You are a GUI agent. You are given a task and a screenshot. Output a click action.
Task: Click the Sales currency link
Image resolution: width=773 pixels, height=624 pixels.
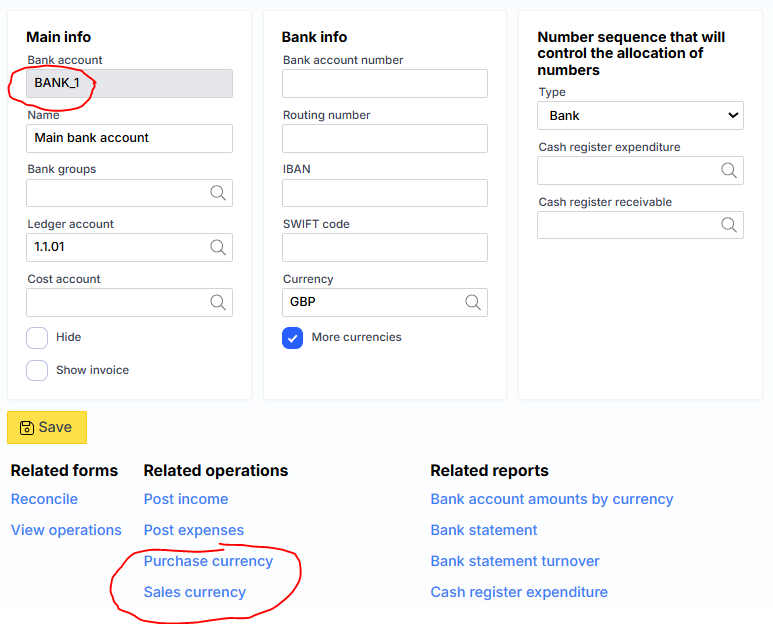click(195, 592)
